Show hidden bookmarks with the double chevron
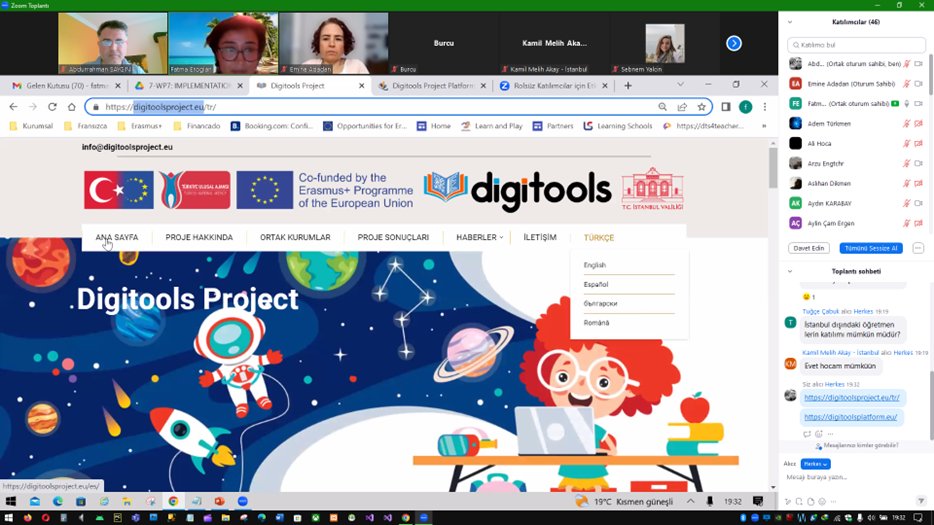934x525 pixels. coord(764,126)
